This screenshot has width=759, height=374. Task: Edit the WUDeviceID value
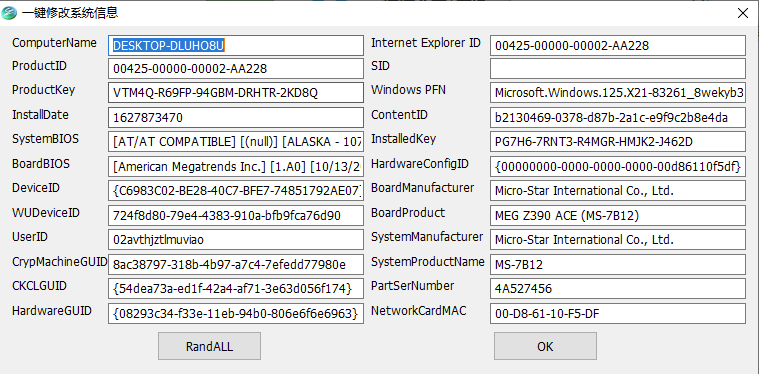click(236, 215)
